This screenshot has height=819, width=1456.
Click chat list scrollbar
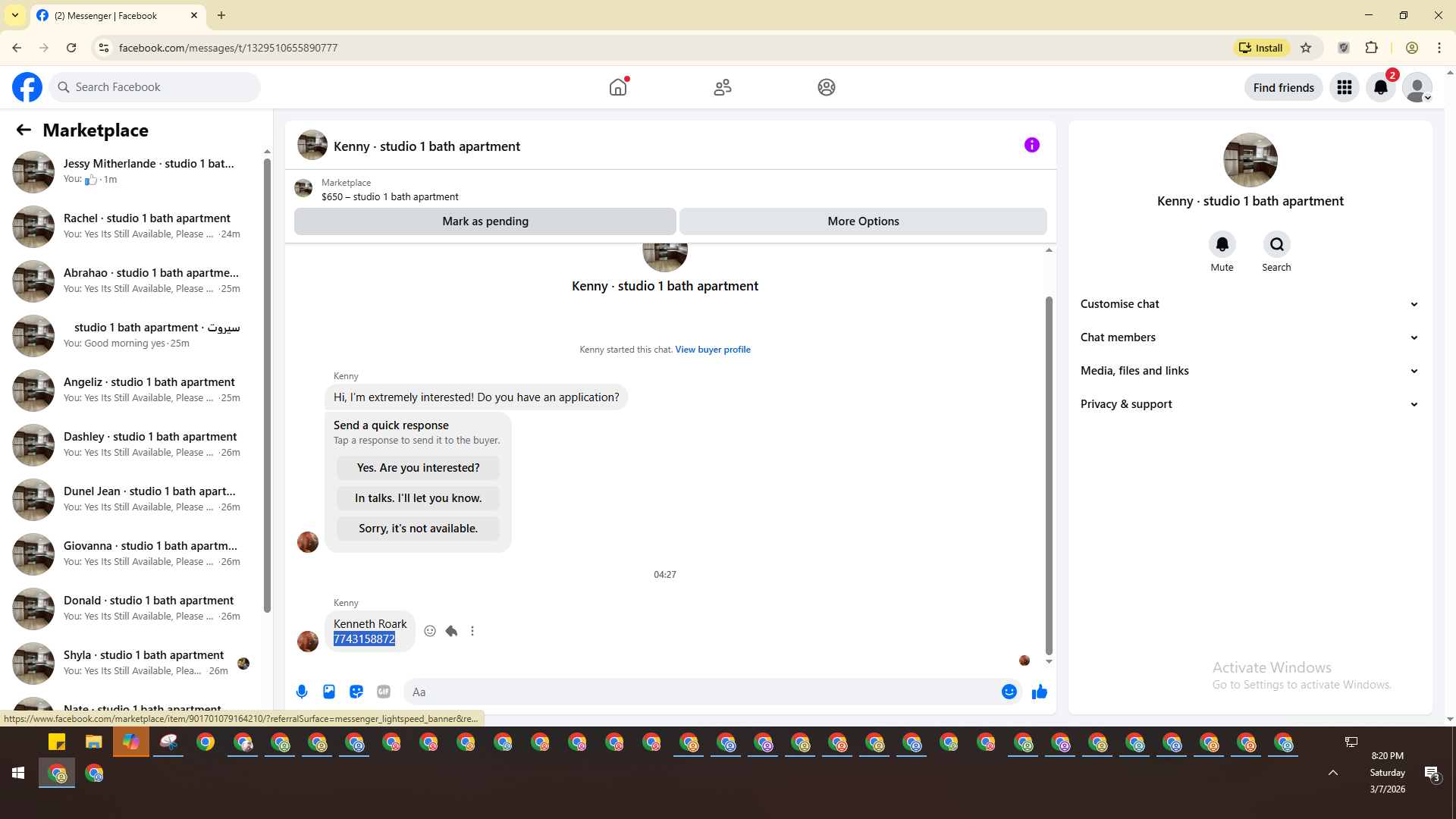coord(267,387)
